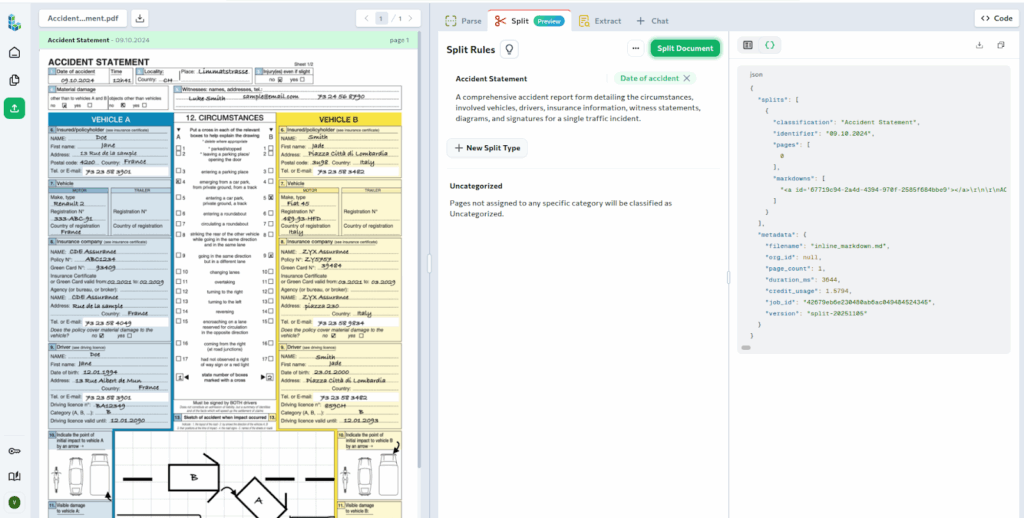Open the three-dot more options menu
The image size is (1024, 518).
pyautogui.click(x=634, y=48)
